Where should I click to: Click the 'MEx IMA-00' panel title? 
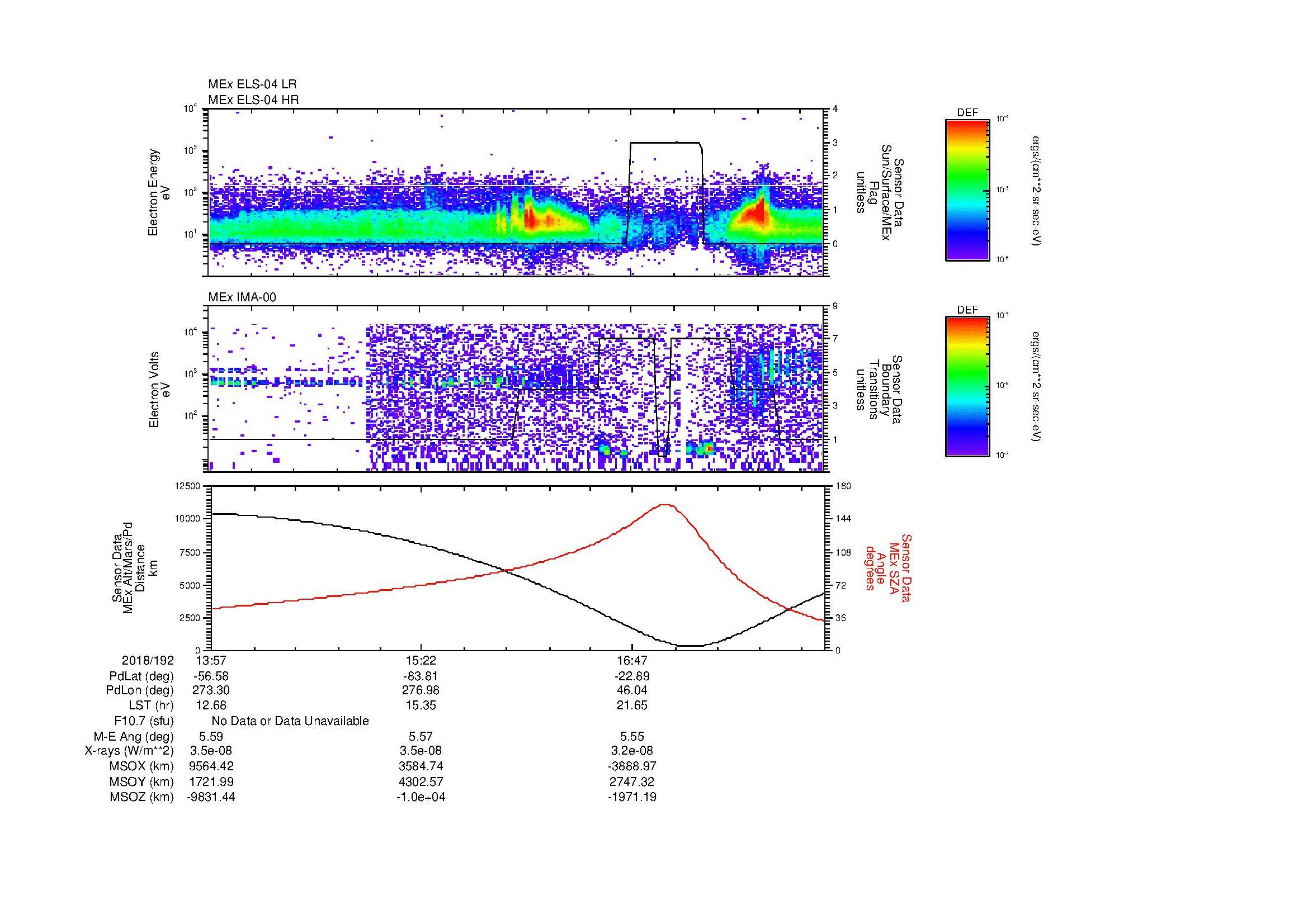pyautogui.click(x=242, y=297)
